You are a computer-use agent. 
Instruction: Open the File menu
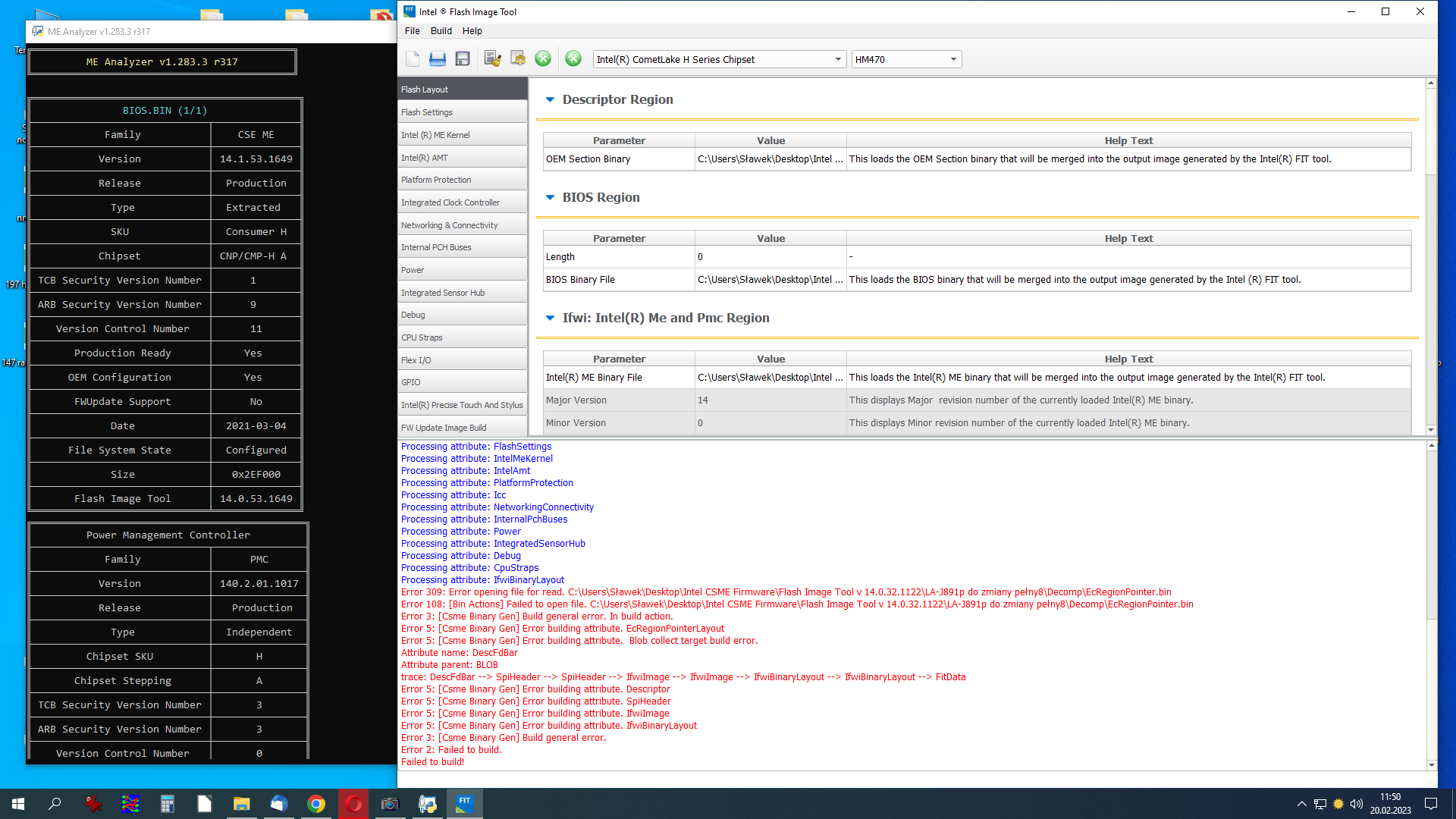point(412,31)
